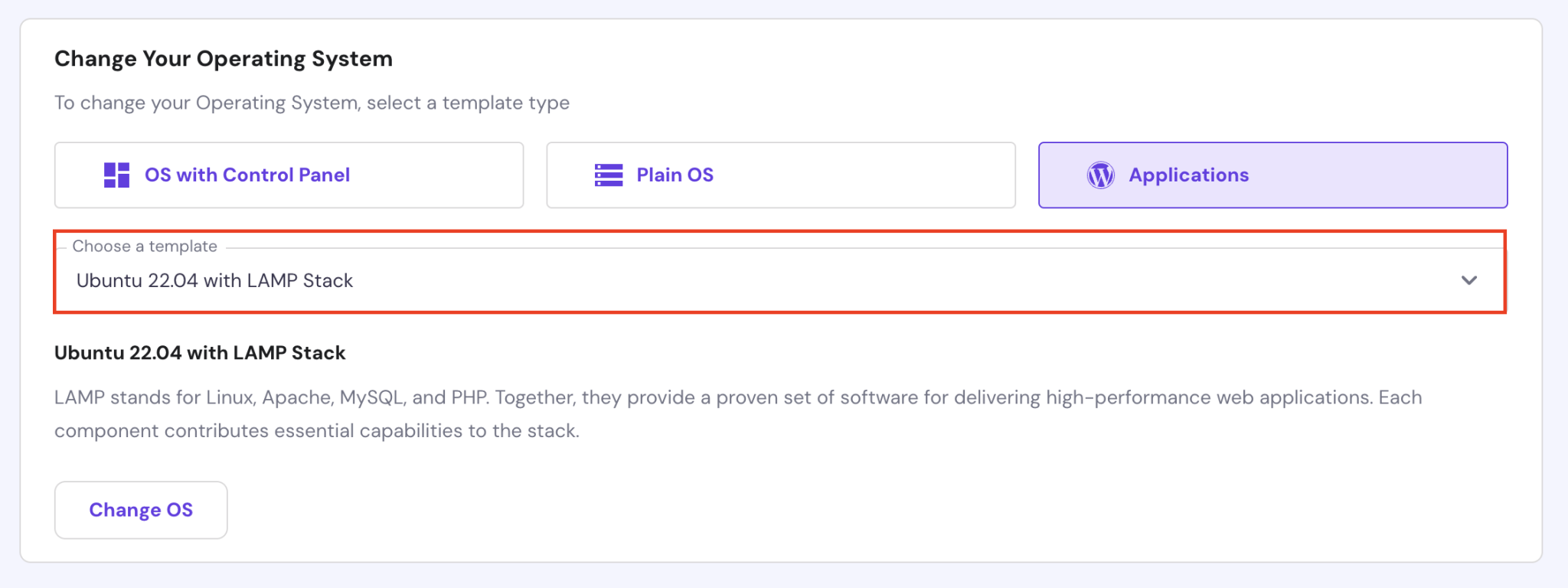Screen dimensions: 1568x588
Task: Click the Choose a template field label
Action: coord(144,246)
